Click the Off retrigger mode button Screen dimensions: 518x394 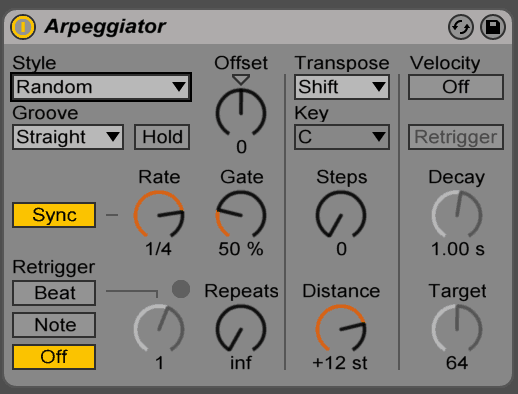(x=54, y=357)
